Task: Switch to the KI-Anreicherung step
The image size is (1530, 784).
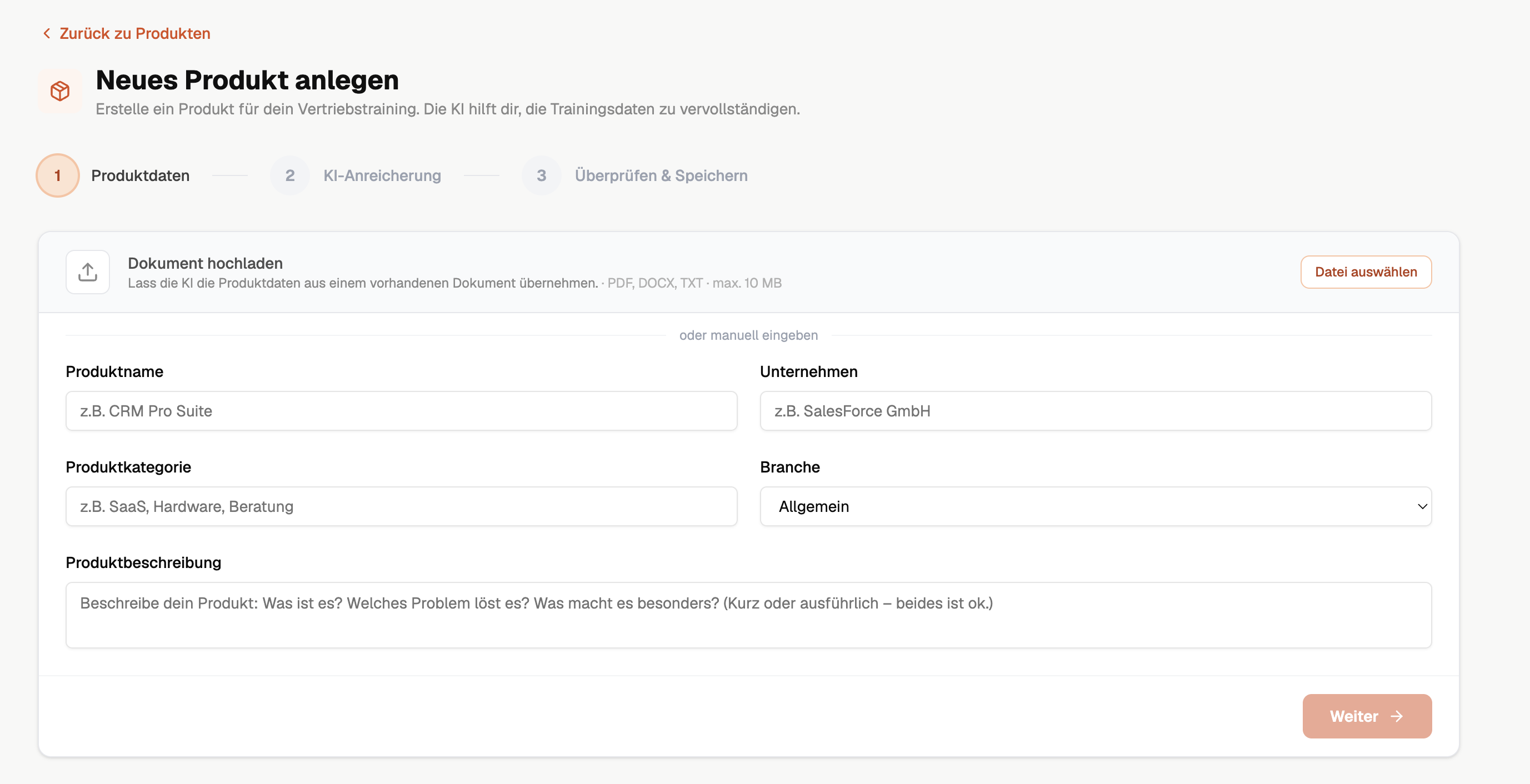Action: (x=382, y=175)
